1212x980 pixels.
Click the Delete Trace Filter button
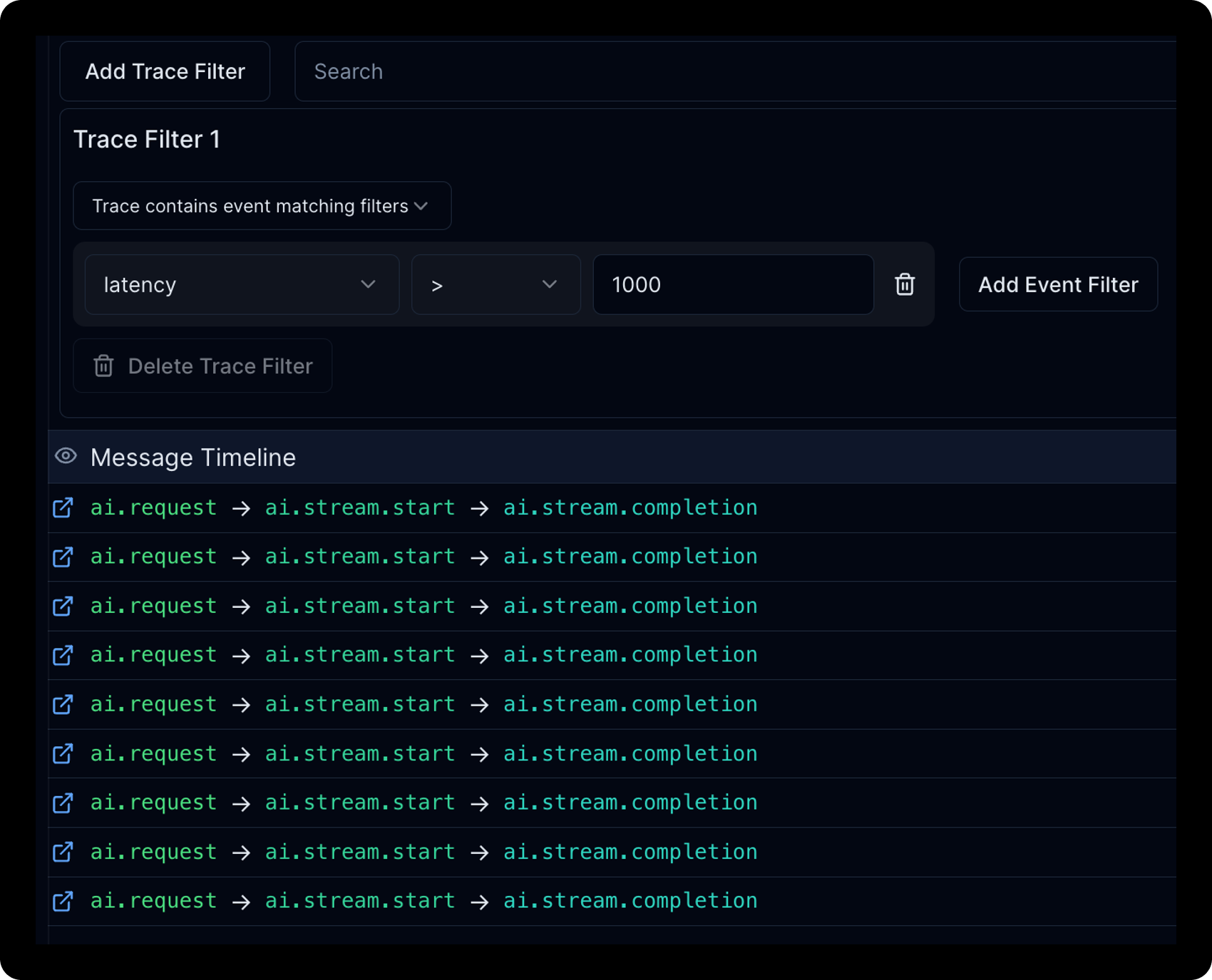pyautogui.click(x=202, y=366)
